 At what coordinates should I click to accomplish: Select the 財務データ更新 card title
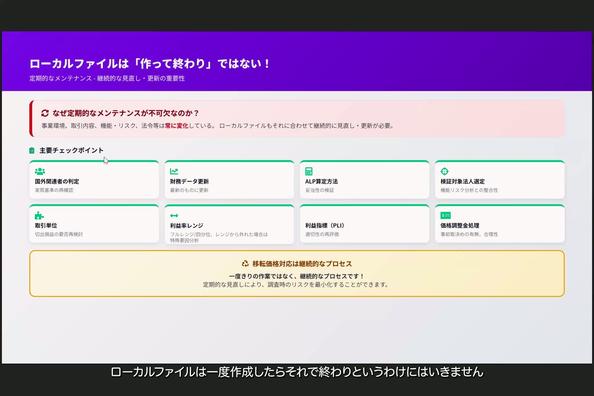click(x=189, y=182)
